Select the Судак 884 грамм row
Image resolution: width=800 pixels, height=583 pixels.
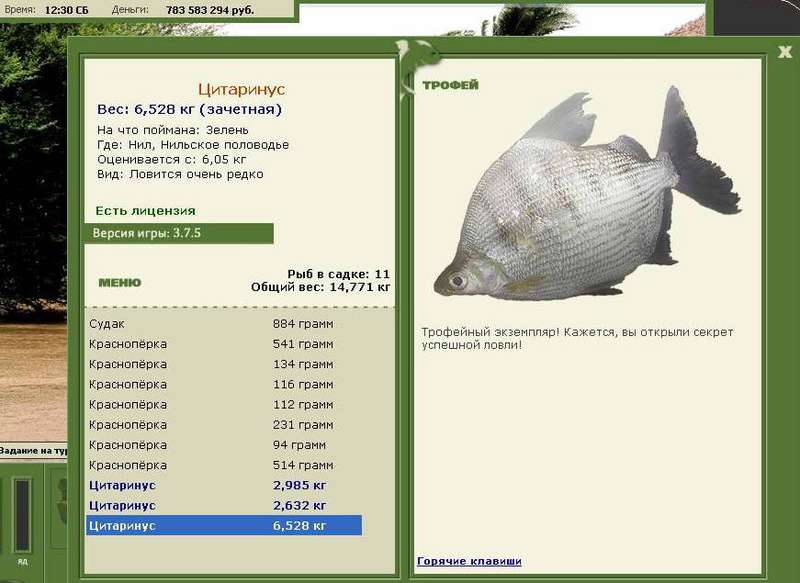224,324
